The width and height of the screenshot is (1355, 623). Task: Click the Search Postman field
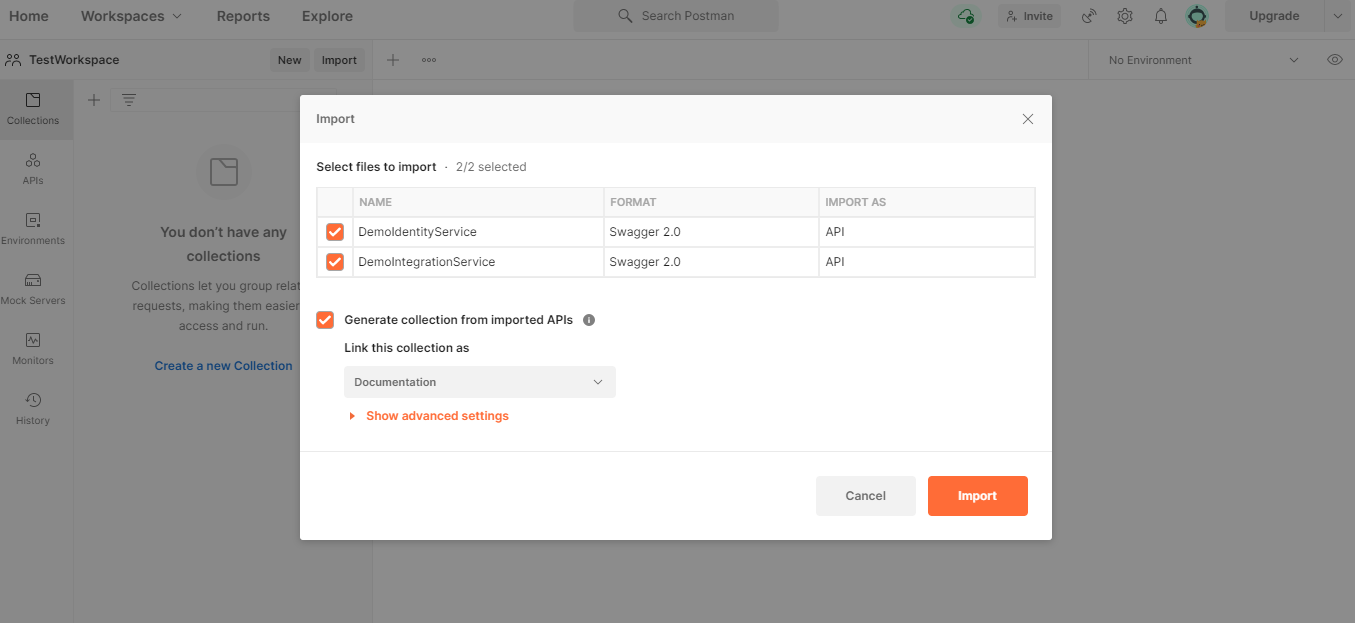point(675,16)
